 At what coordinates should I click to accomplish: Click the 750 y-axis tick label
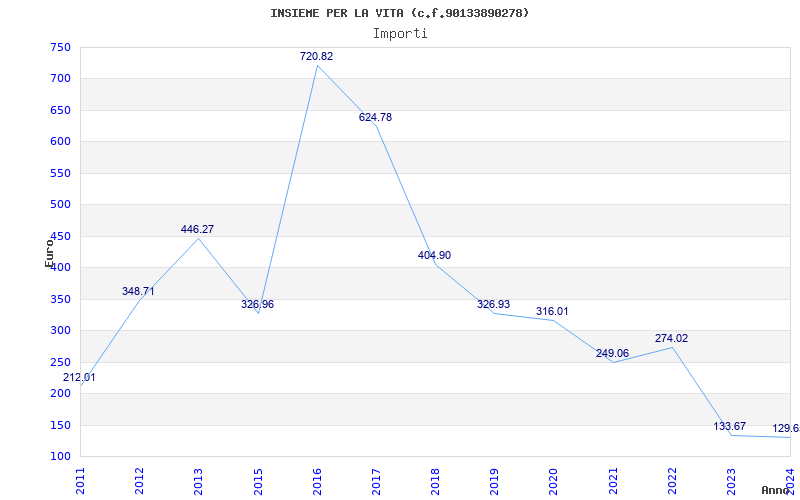pyautogui.click(x=60, y=47)
